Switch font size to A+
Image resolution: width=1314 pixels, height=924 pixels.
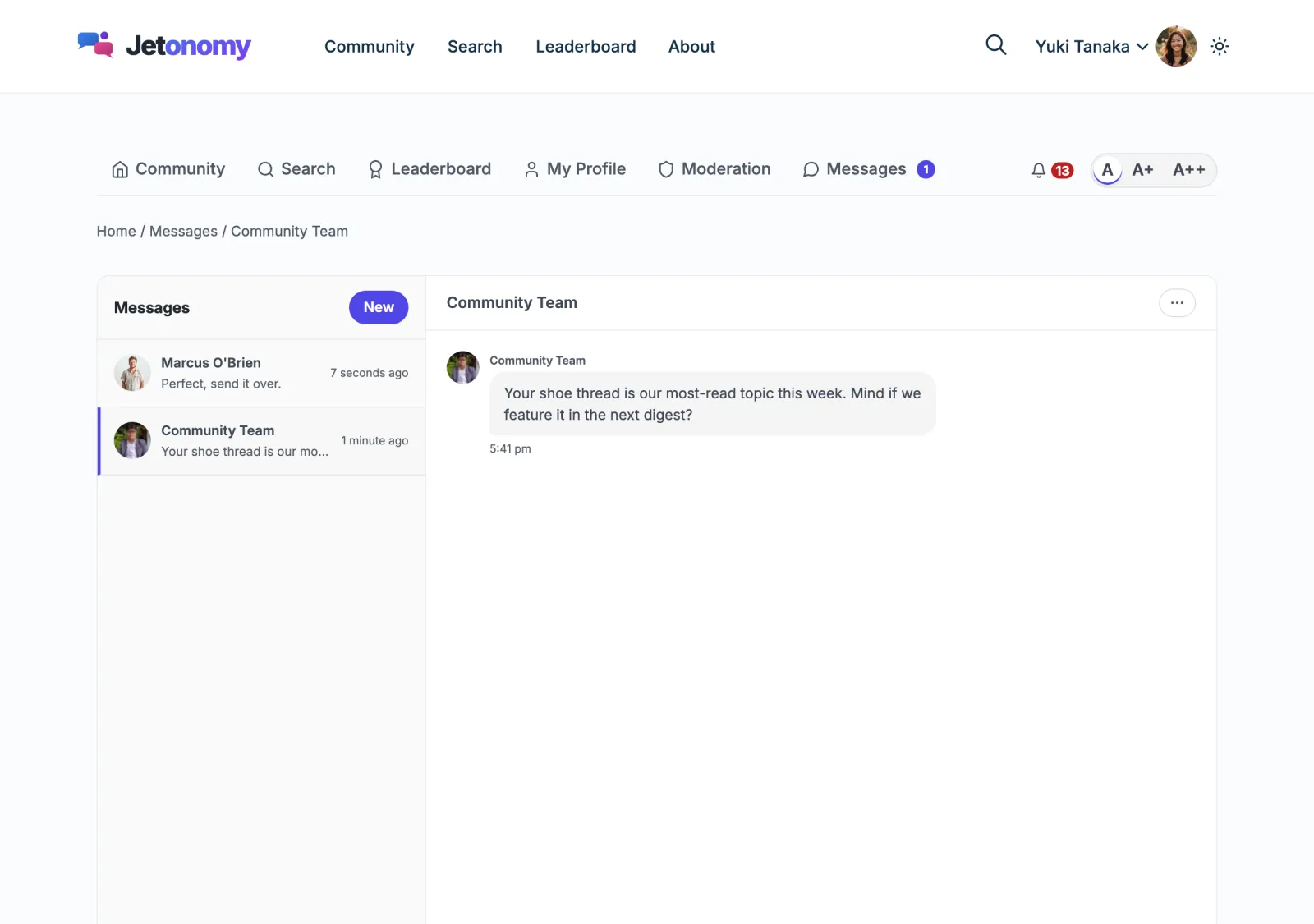tap(1142, 170)
